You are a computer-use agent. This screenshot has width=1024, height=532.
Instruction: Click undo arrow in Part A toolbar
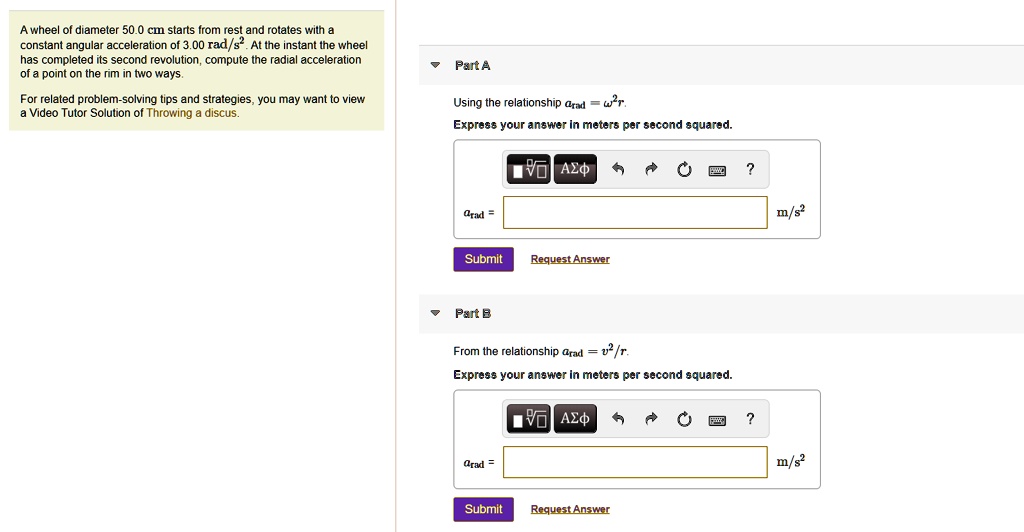pyautogui.click(x=619, y=170)
